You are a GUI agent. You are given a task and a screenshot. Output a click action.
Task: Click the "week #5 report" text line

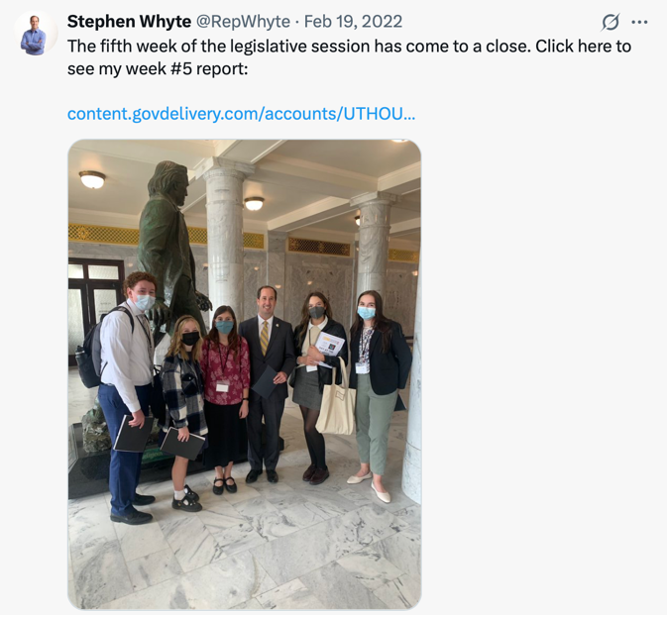click(159, 69)
